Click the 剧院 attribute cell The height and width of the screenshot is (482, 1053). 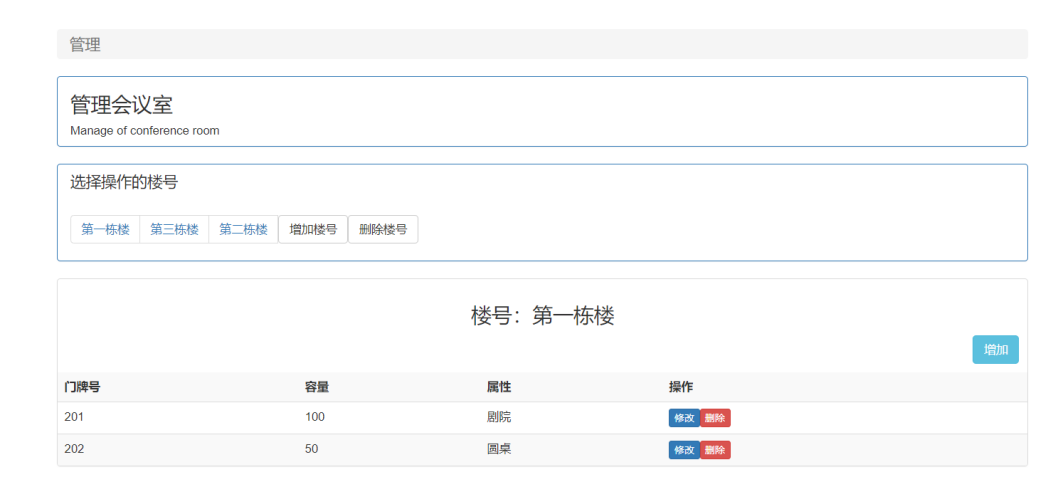click(x=499, y=418)
